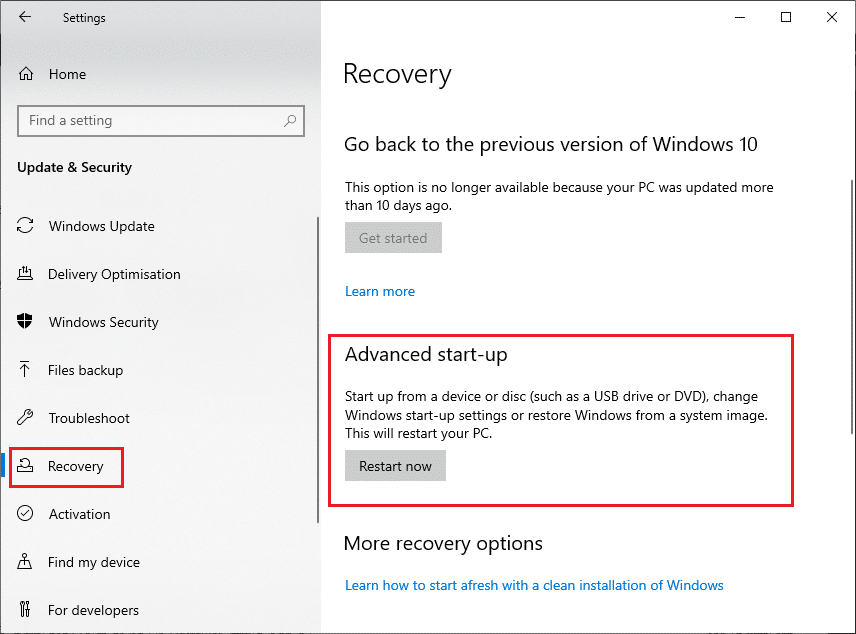Open the Windows Update section

point(101,226)
